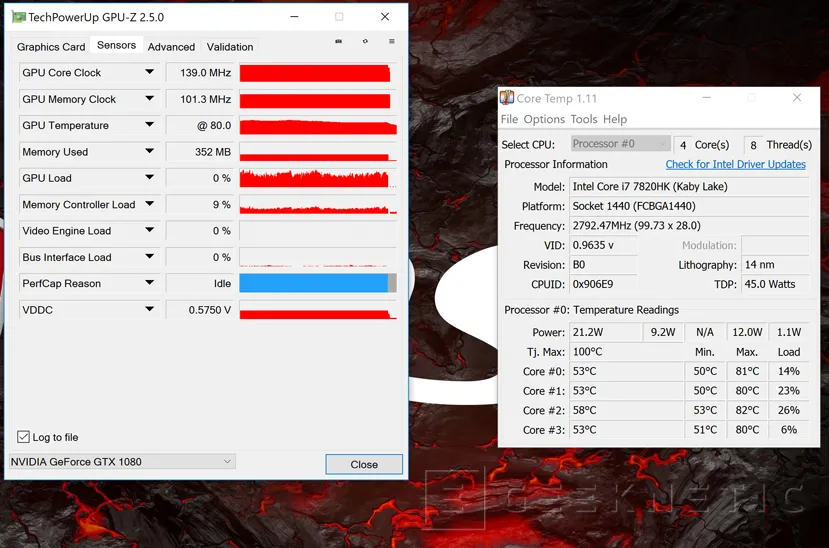Screen dimensions: 829x548
Task: Click the Revision B0 field
Action: tap(603, 265)
